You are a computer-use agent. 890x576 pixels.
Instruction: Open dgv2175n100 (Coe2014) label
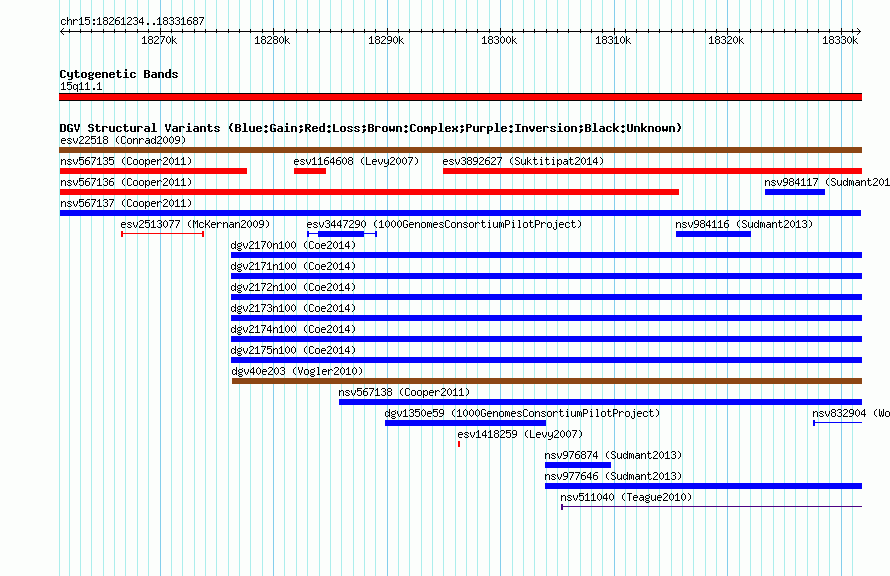[x=293, y=350]
